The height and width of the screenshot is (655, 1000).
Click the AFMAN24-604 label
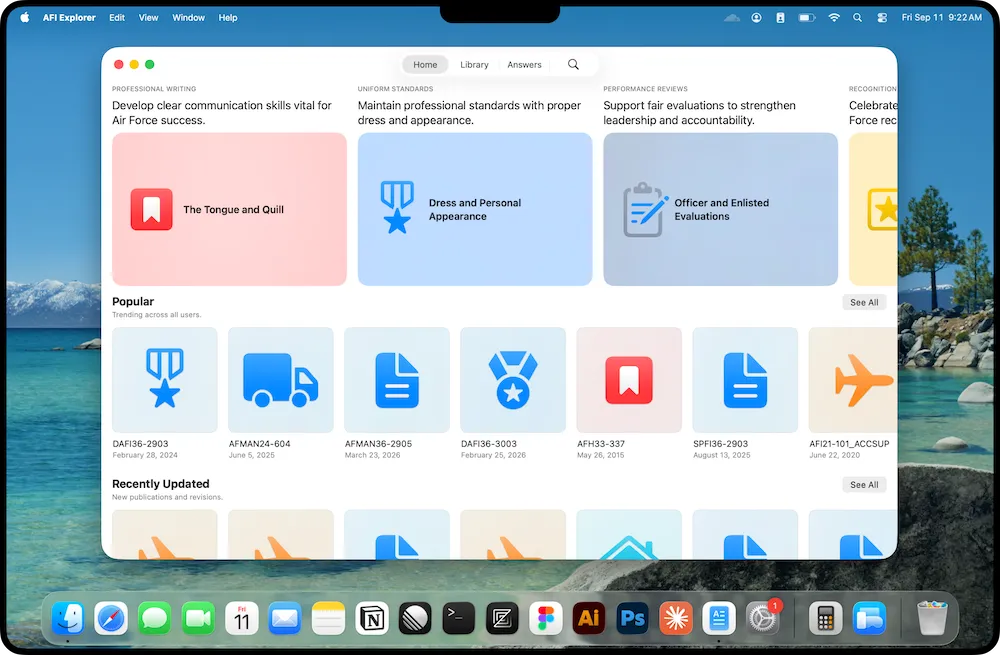coord(260,444)
